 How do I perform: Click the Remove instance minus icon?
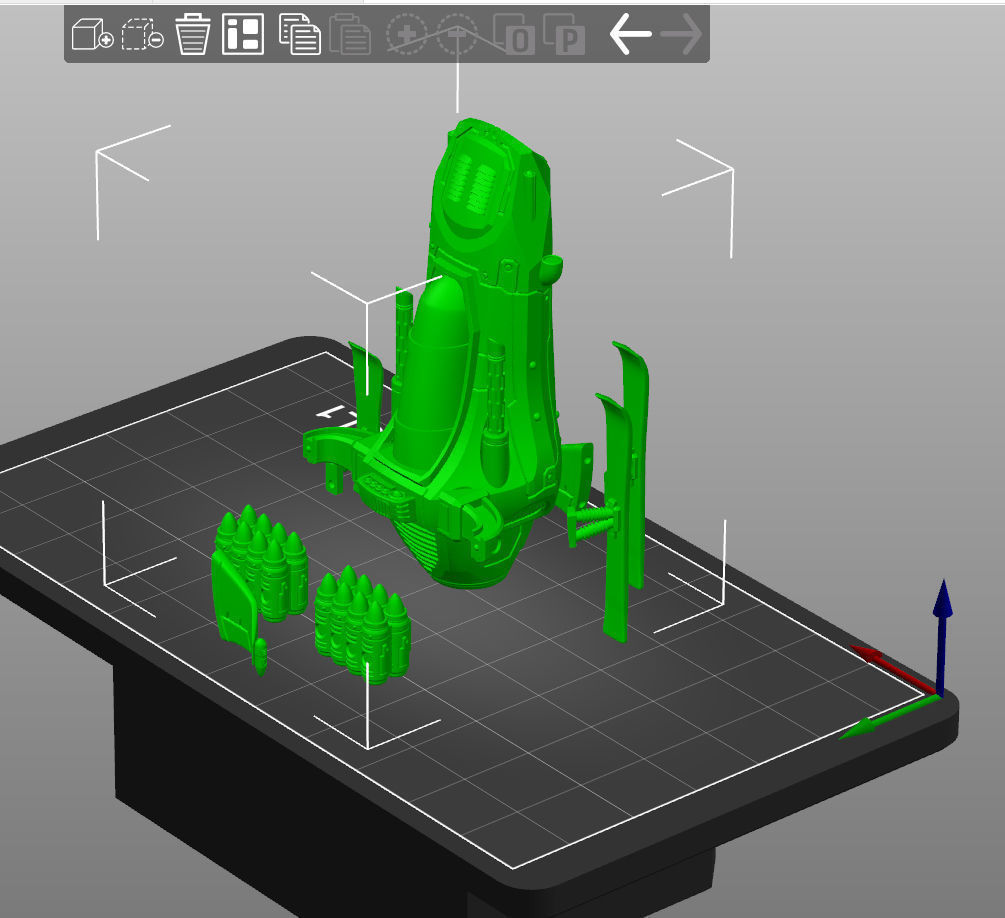457,34
